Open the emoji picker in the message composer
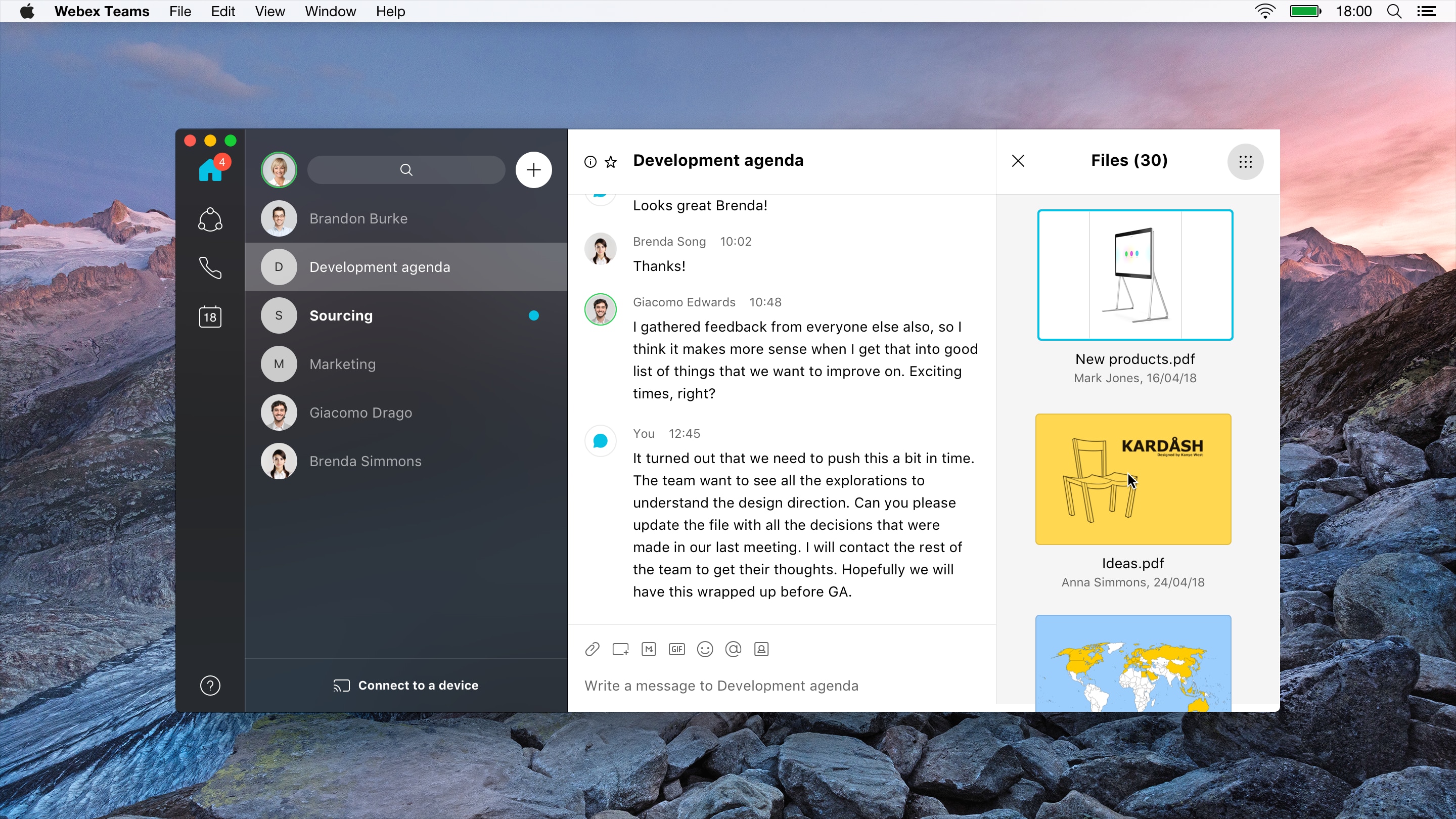This screenshot has width=1456, height=819. [705, 649]
